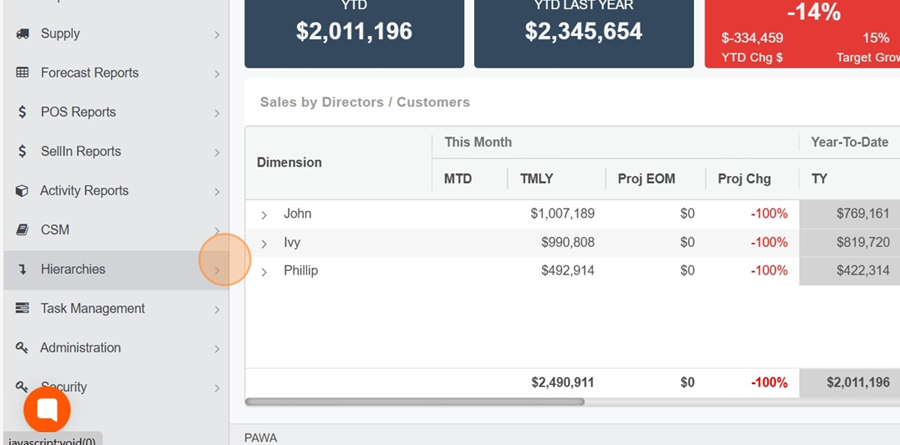The image size is (900, 445).
Task: Click the POS Reports dollar icon
Action: point(22,112)
